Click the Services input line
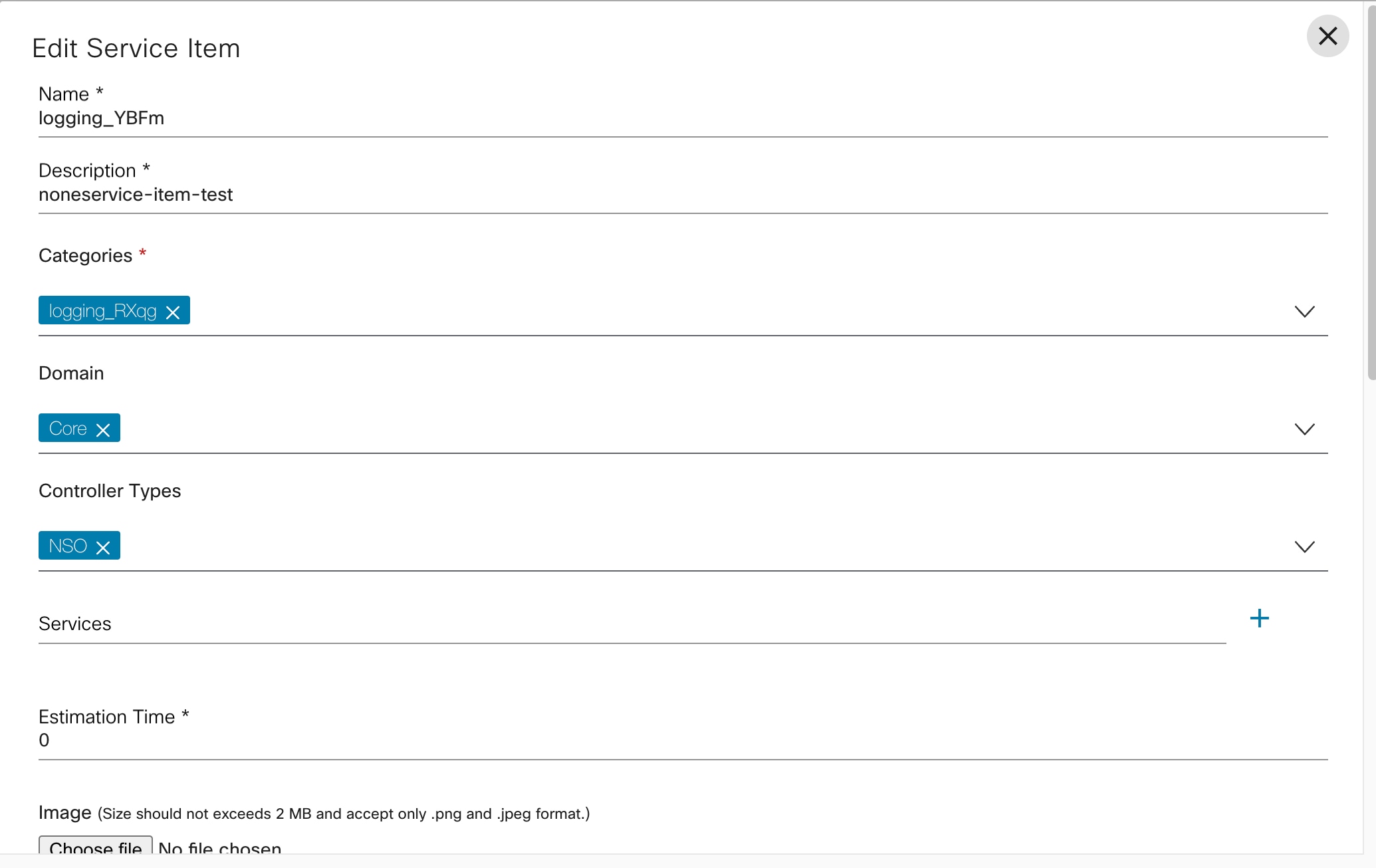This screenshot has height=868, width=1376. pos(631,625)
